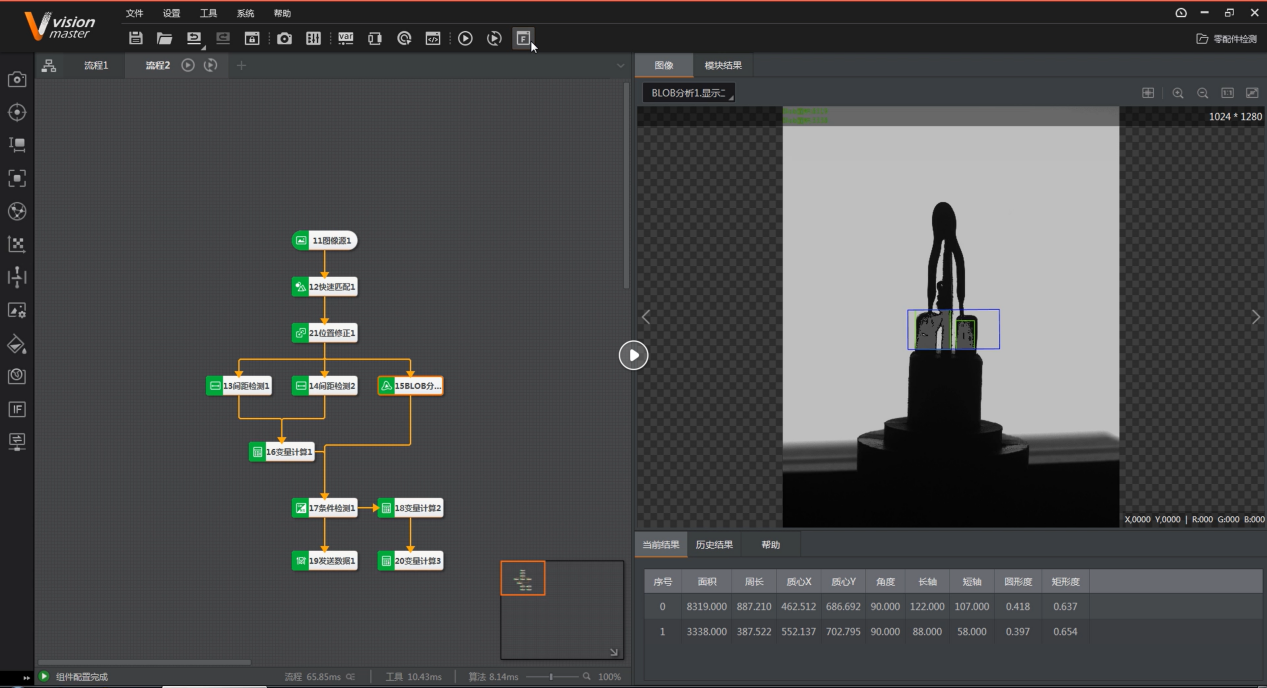
Task: Click the run once play icon in toolbar
Action: click(x=465, y=39)
